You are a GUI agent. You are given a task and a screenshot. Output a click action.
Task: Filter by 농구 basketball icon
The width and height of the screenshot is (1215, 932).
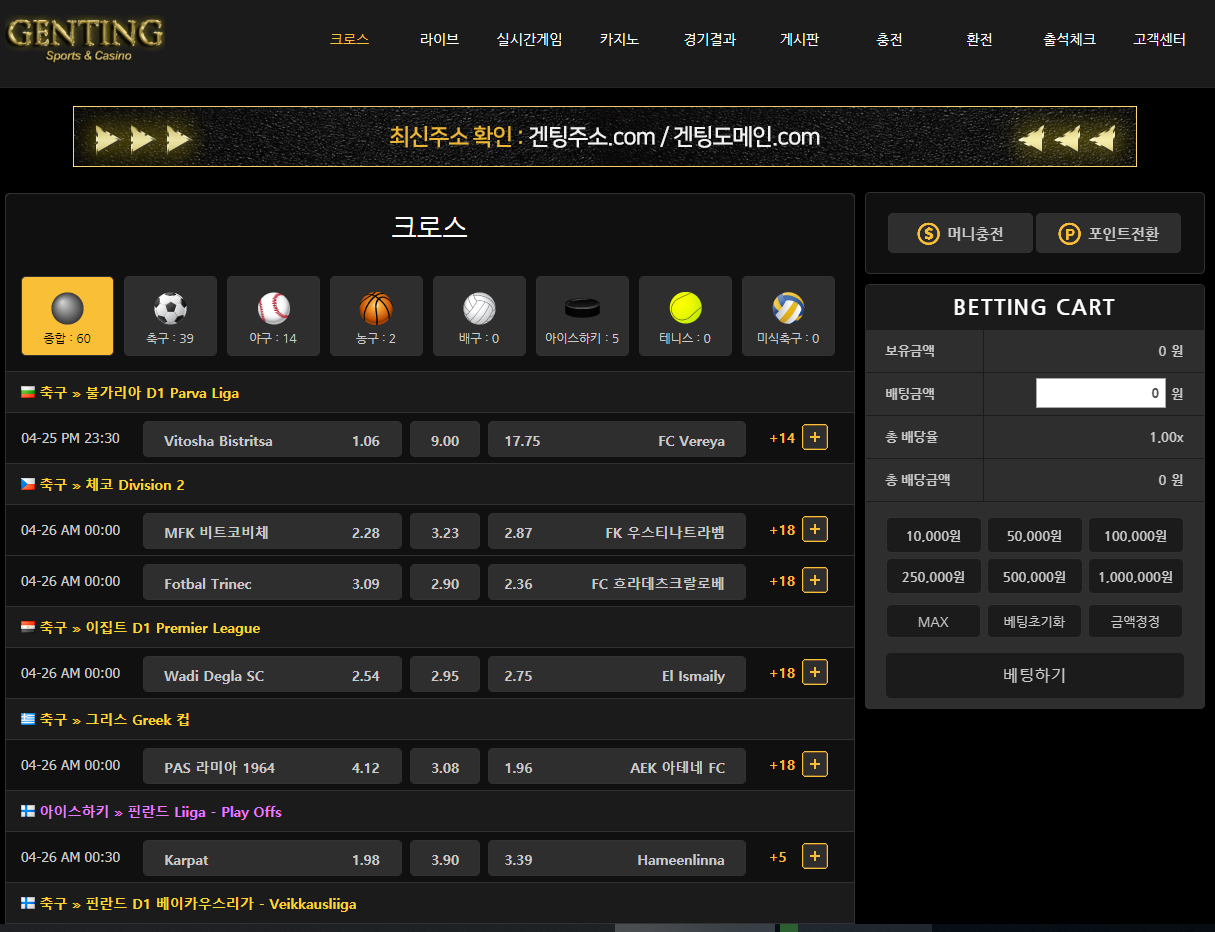(376, 308)
